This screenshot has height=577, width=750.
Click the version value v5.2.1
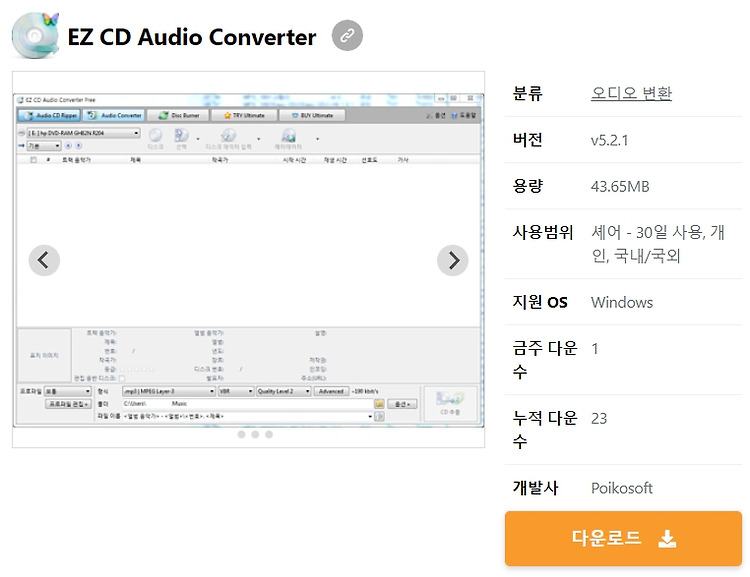609,140
